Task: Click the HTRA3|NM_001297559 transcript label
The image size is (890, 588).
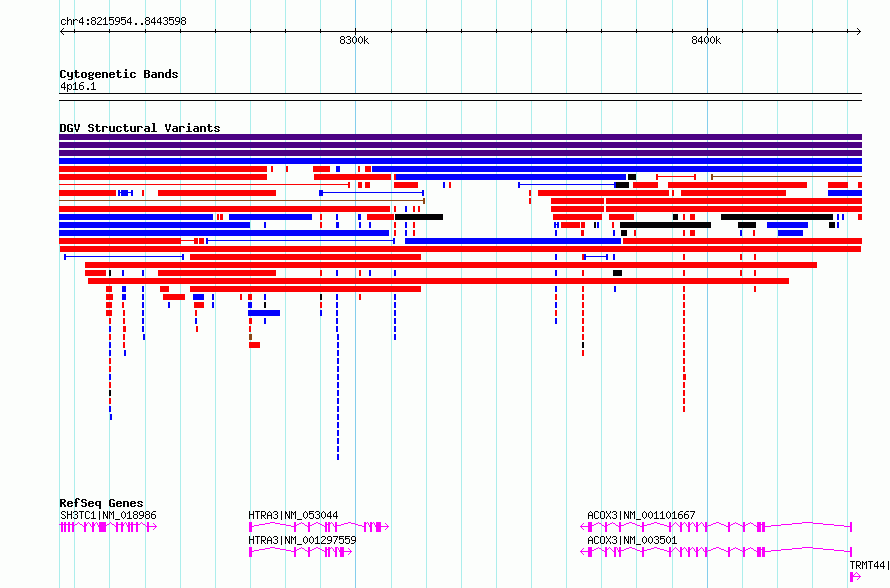Action: tap(302, 540)
